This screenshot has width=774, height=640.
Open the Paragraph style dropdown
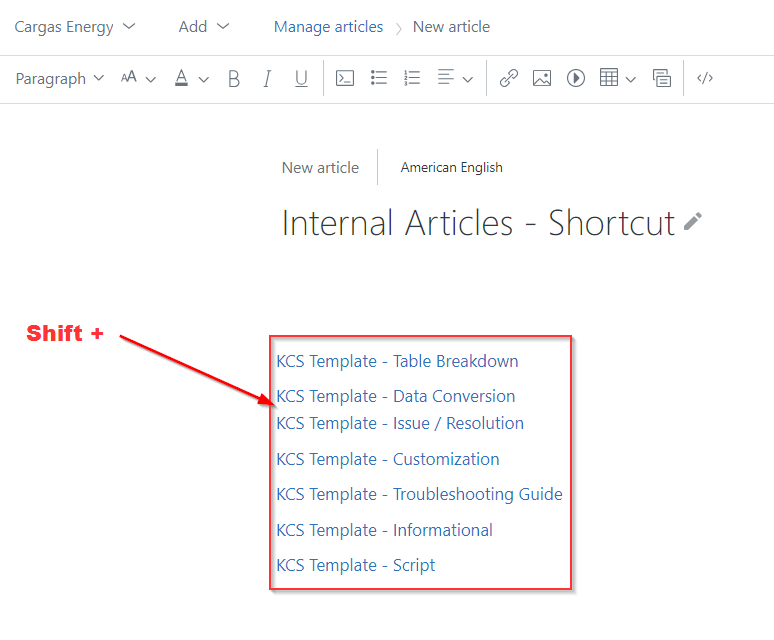pos(60,78)
